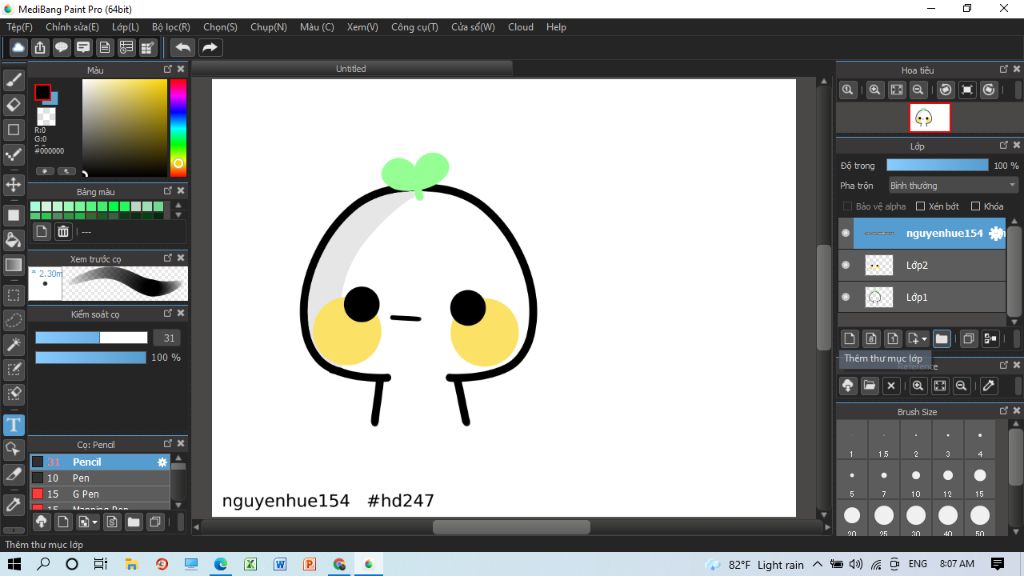Click the Help menu
This screenshot has width=1024, height=576.
pos(556,27)
